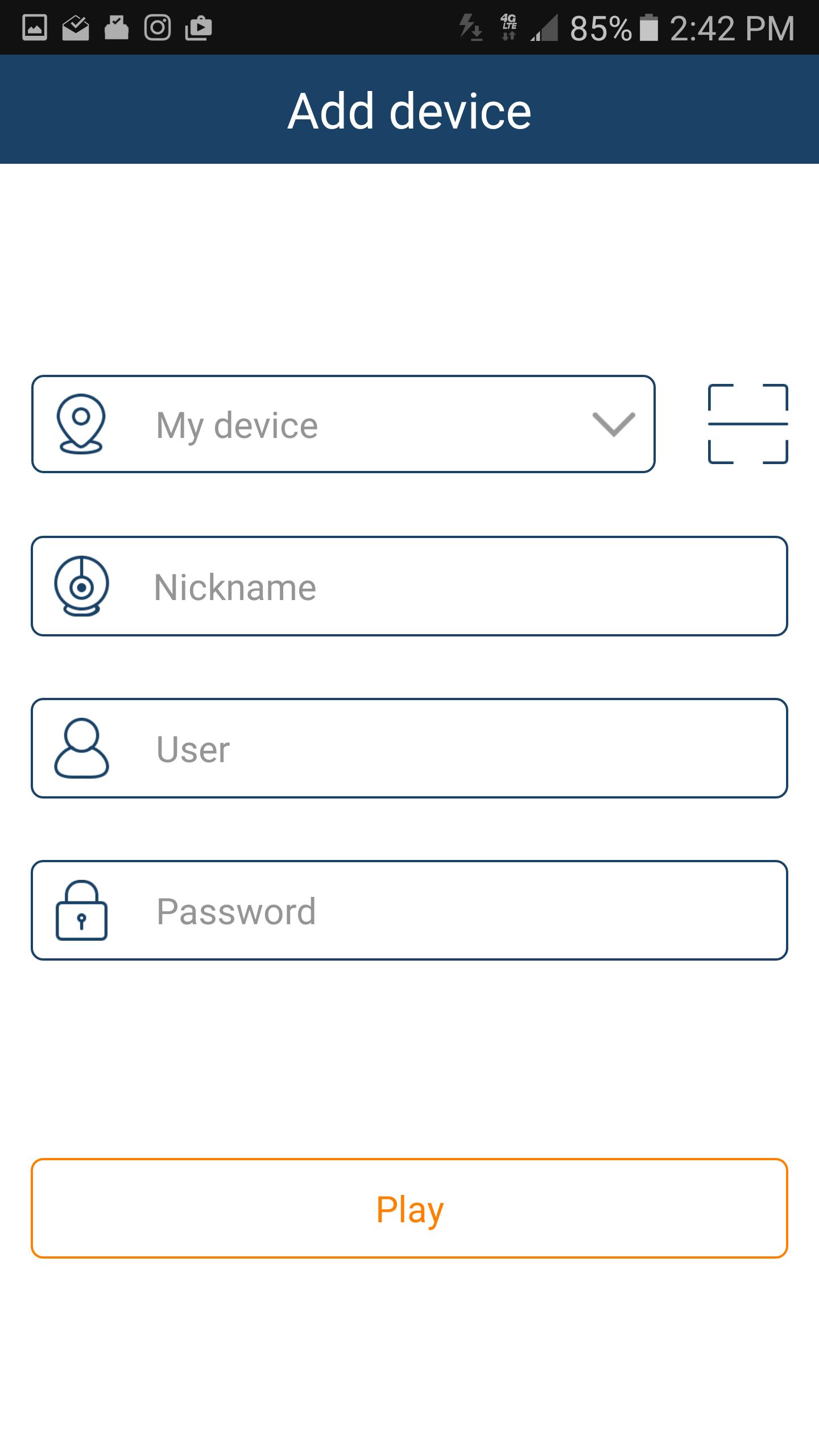Expand the My device dropdown arrow
Image resolution: width=819 pixels, height=1456 pixels.
click(x=614, y=424)
